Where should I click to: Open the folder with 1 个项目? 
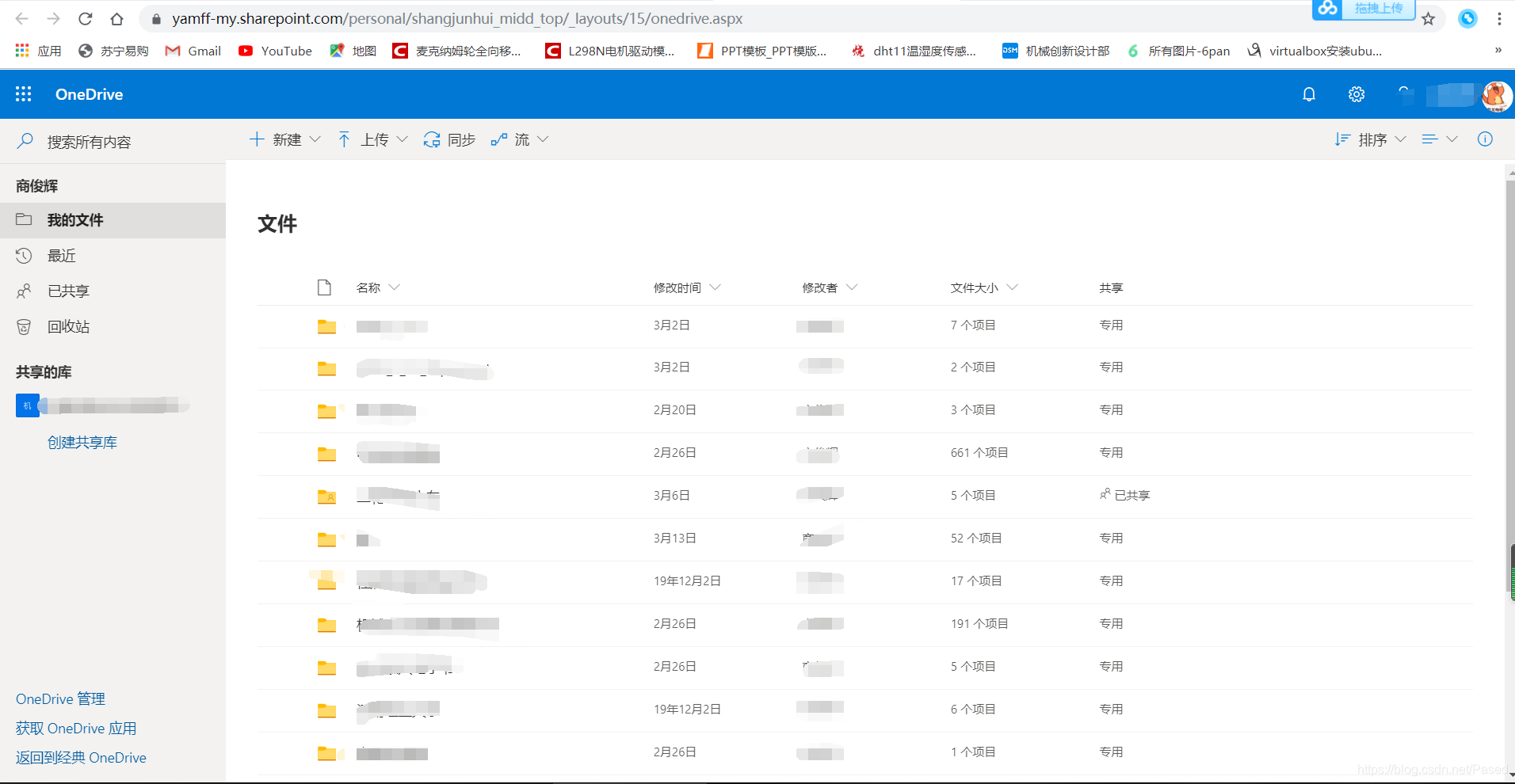(391, 753)
